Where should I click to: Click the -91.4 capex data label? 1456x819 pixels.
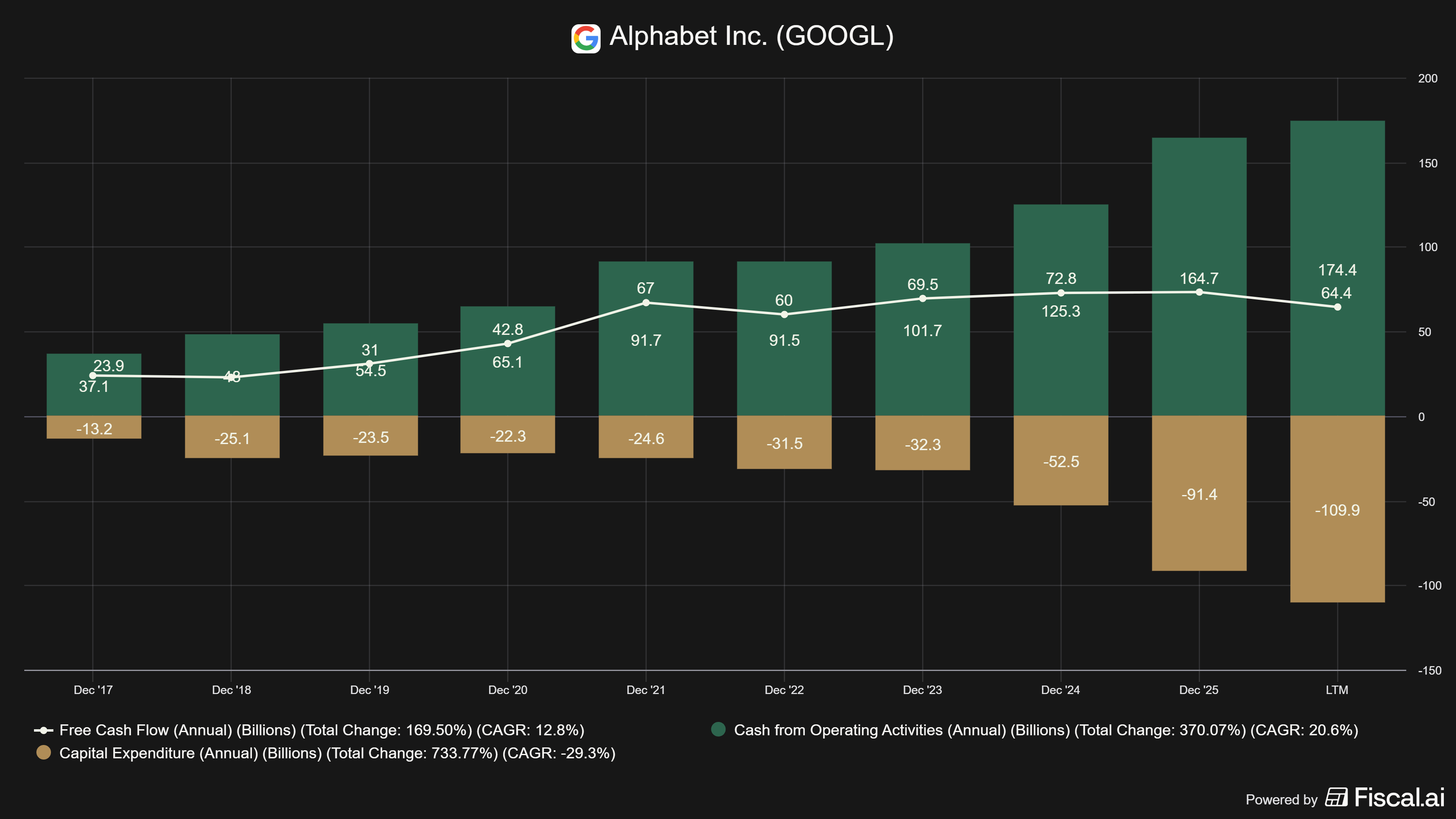(x=1200, y=495)
